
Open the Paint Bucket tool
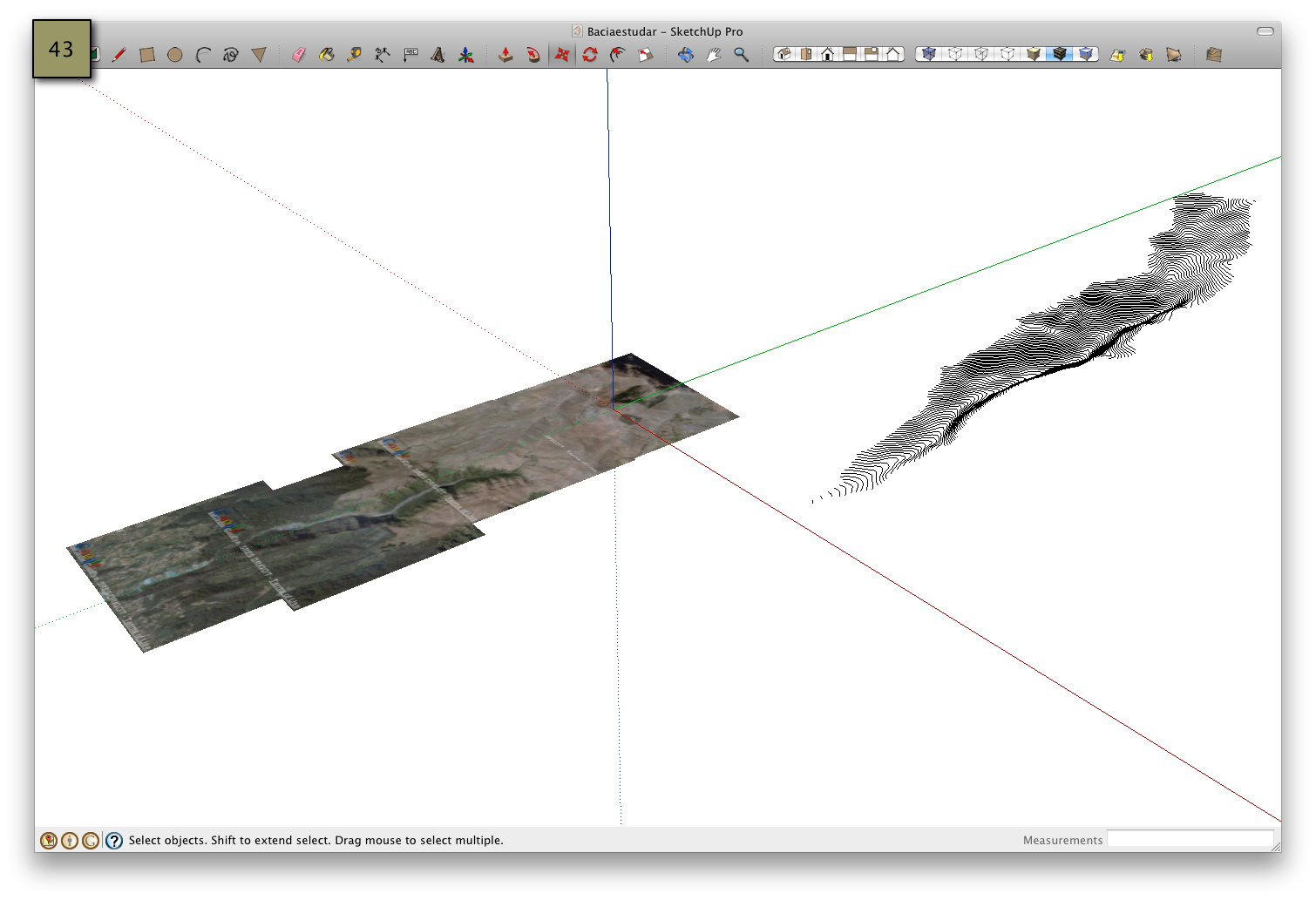(324, 54)
